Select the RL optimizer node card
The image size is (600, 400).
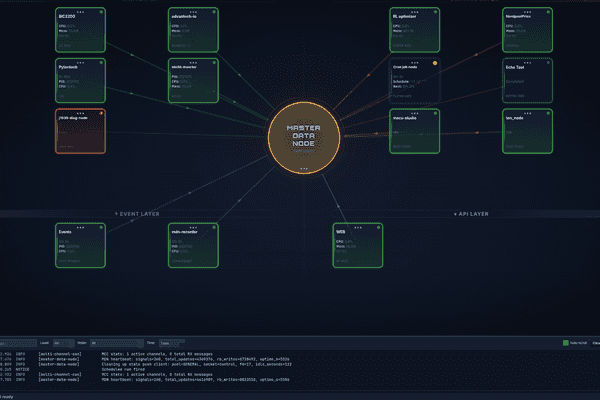click(x=414, y=30)
